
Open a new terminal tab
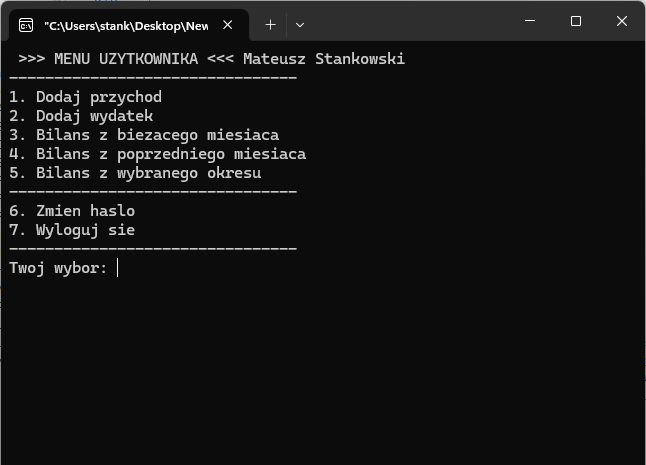[x=270, y=24]
